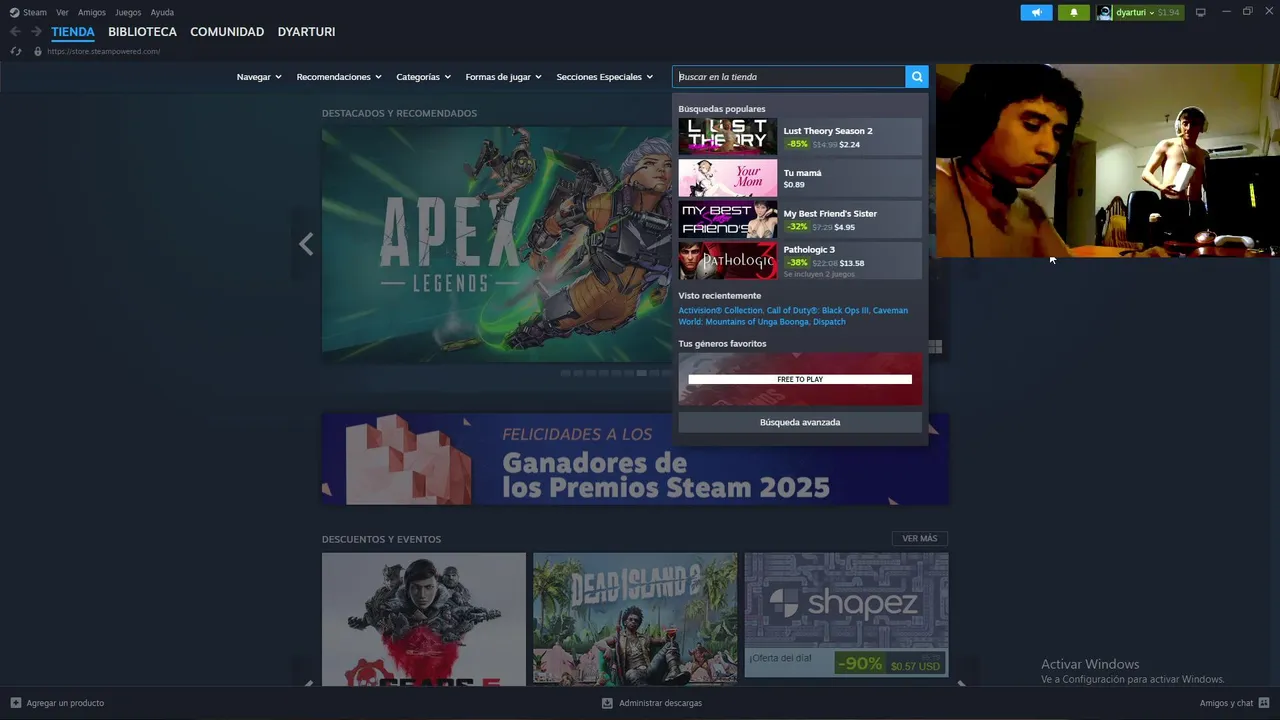Click the search magnifier button

(917, 77)
